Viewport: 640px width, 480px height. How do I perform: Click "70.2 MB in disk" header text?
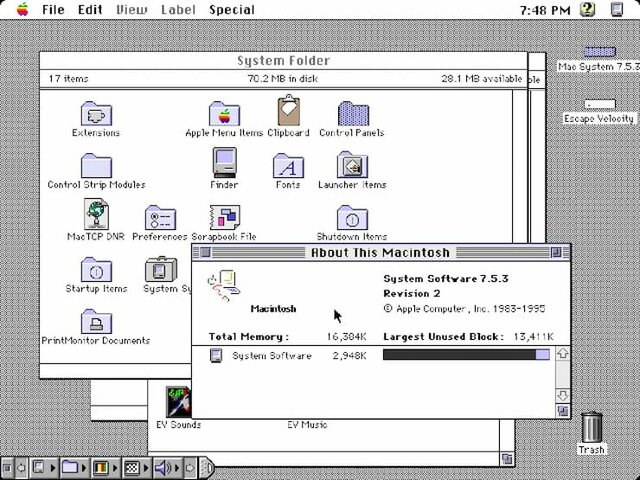[282, 78]
